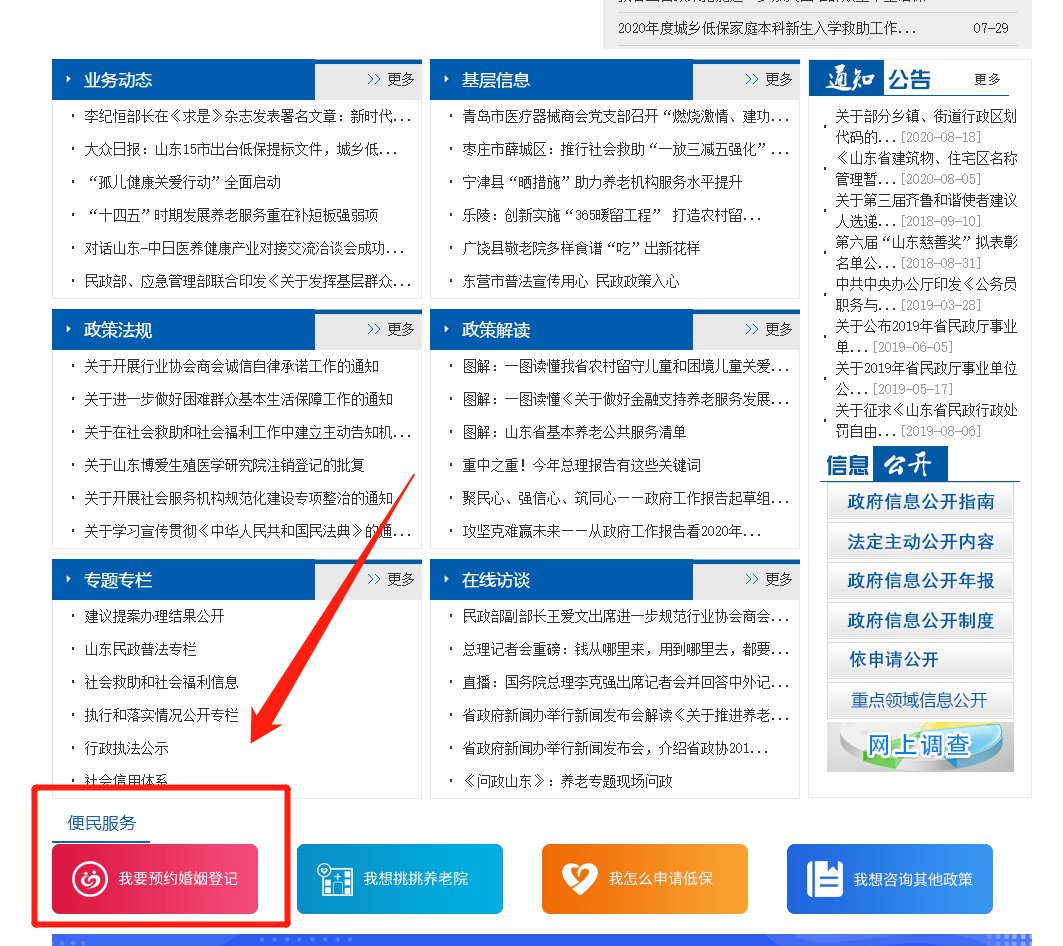Open the 专题专栏 section header
Image resolution: width=1063 pixels, height=946 pixels.
pos(118,580)
